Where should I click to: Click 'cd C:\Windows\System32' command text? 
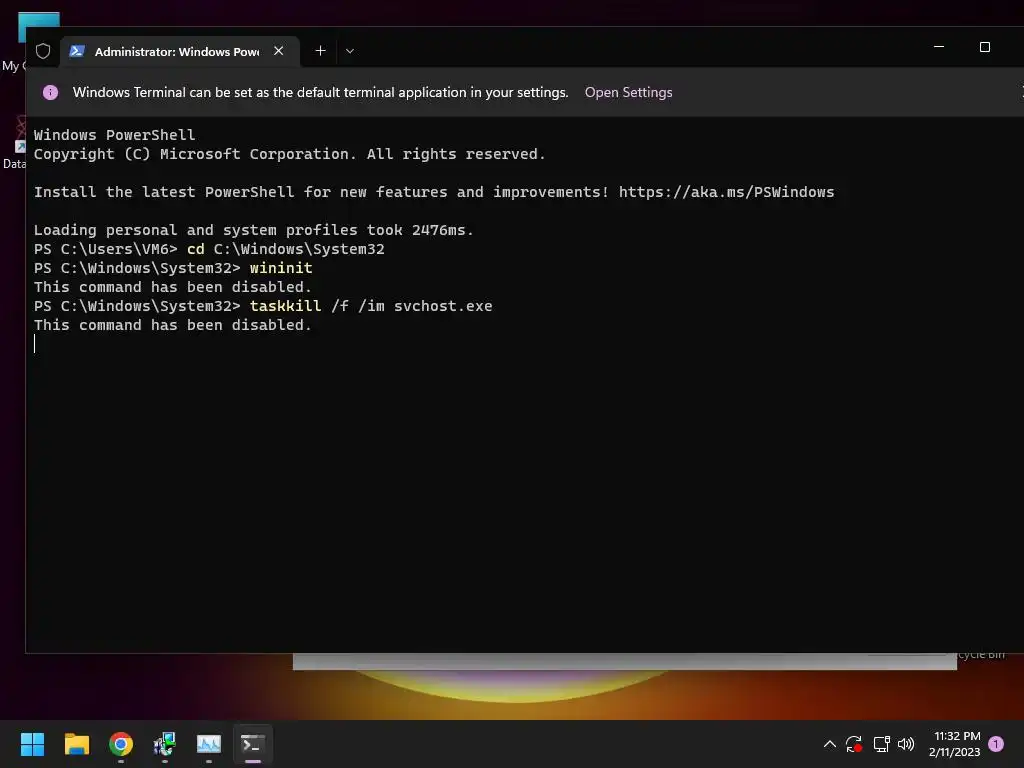(285, 249)
